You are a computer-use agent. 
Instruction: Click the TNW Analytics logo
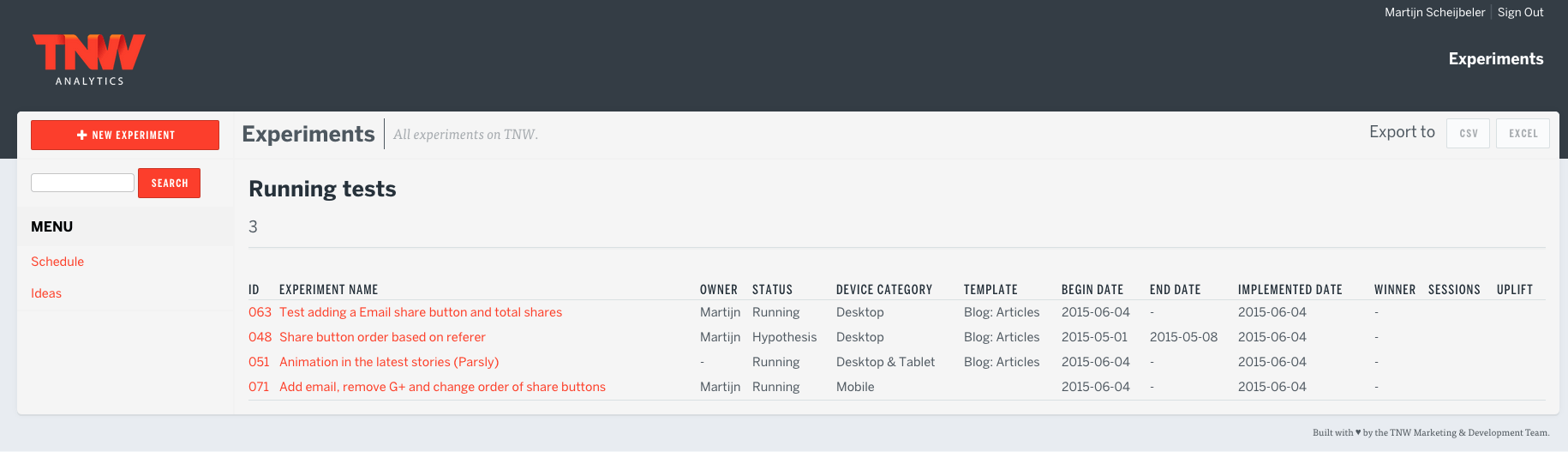click(x=89, y=58)
